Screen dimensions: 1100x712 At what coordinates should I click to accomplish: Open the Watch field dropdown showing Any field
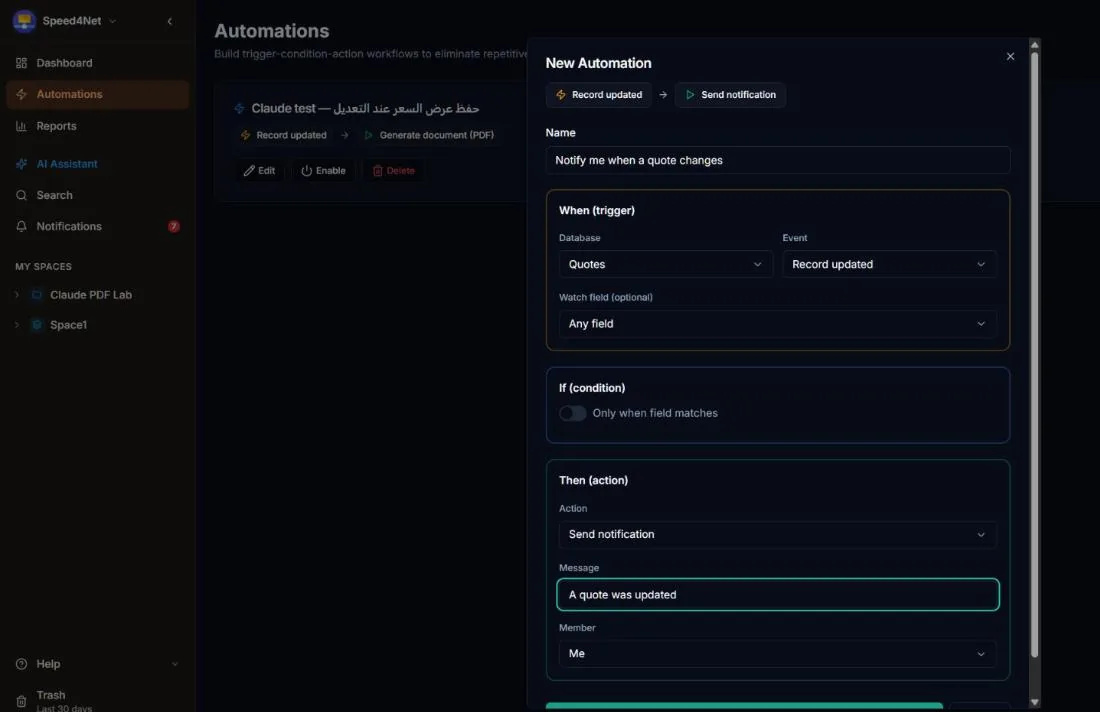click(x=777, y=323)
